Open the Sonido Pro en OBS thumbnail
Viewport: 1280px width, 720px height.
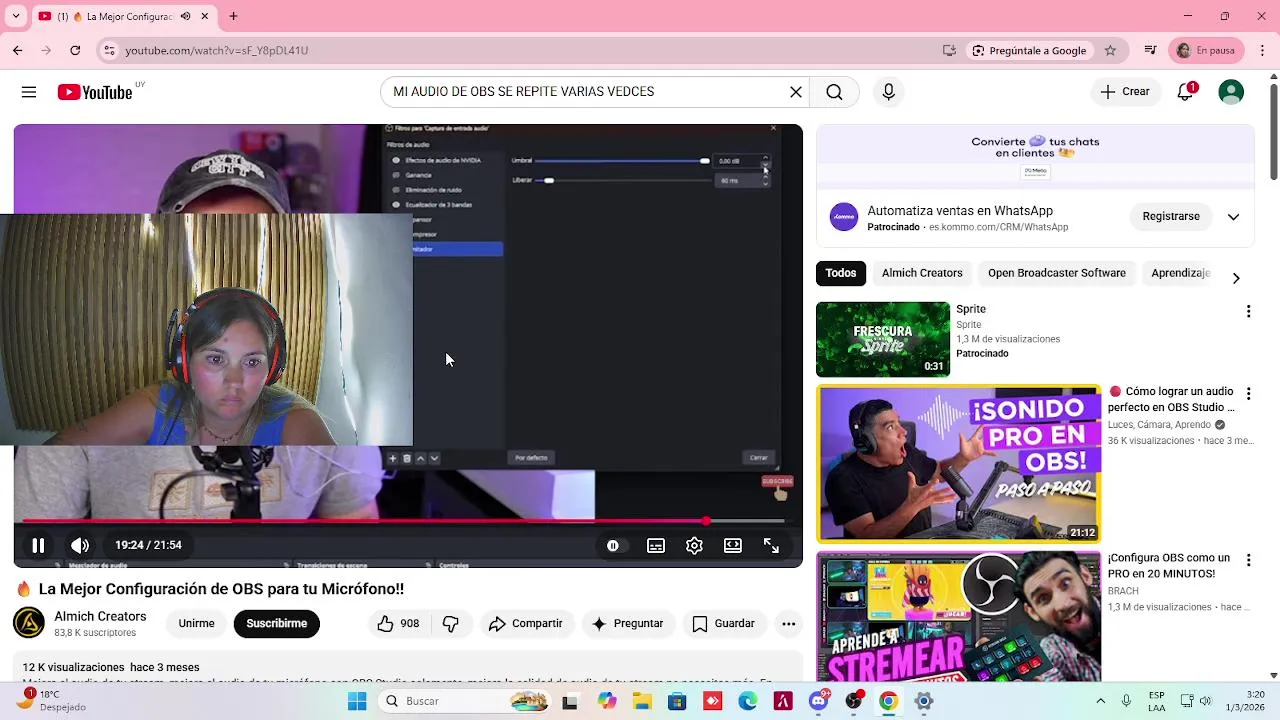[x=958, y=463]
